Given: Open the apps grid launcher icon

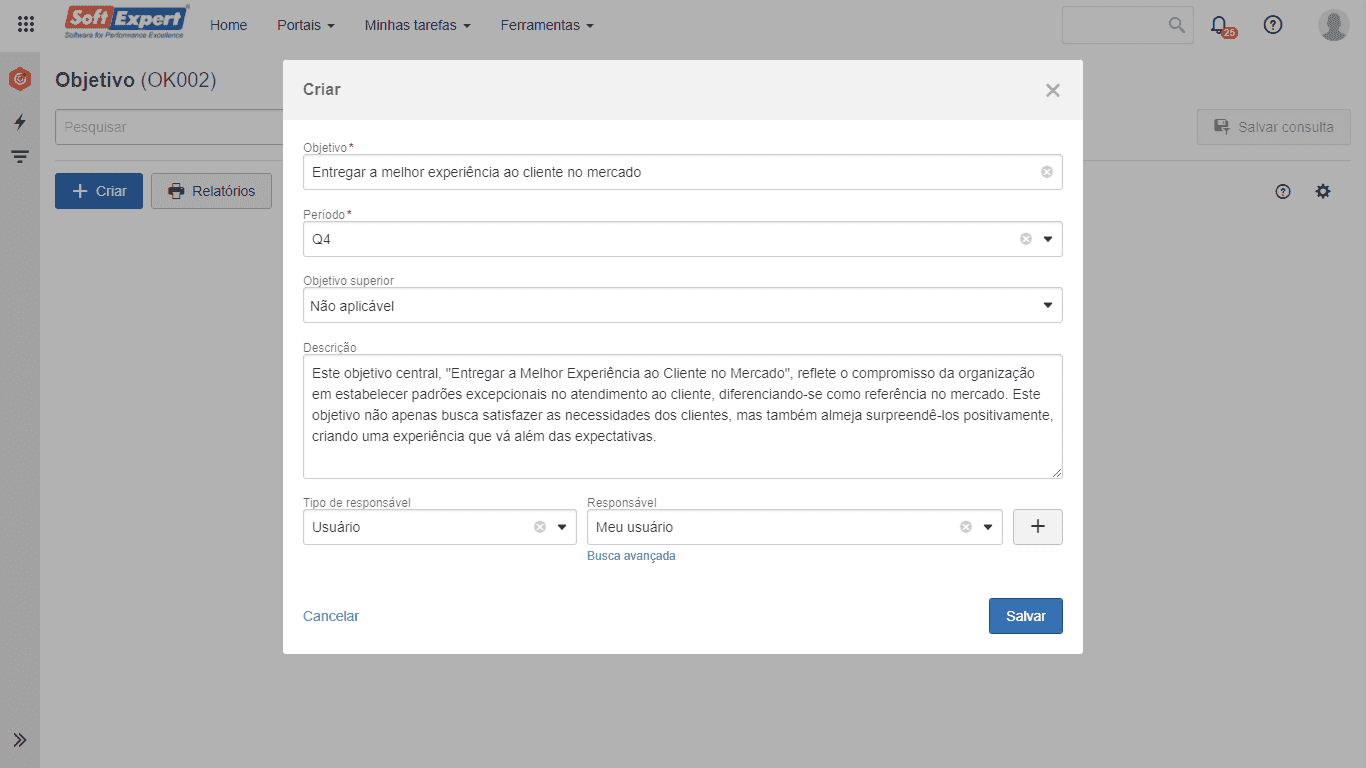Looking at the screenshot, I should (26, 25).
